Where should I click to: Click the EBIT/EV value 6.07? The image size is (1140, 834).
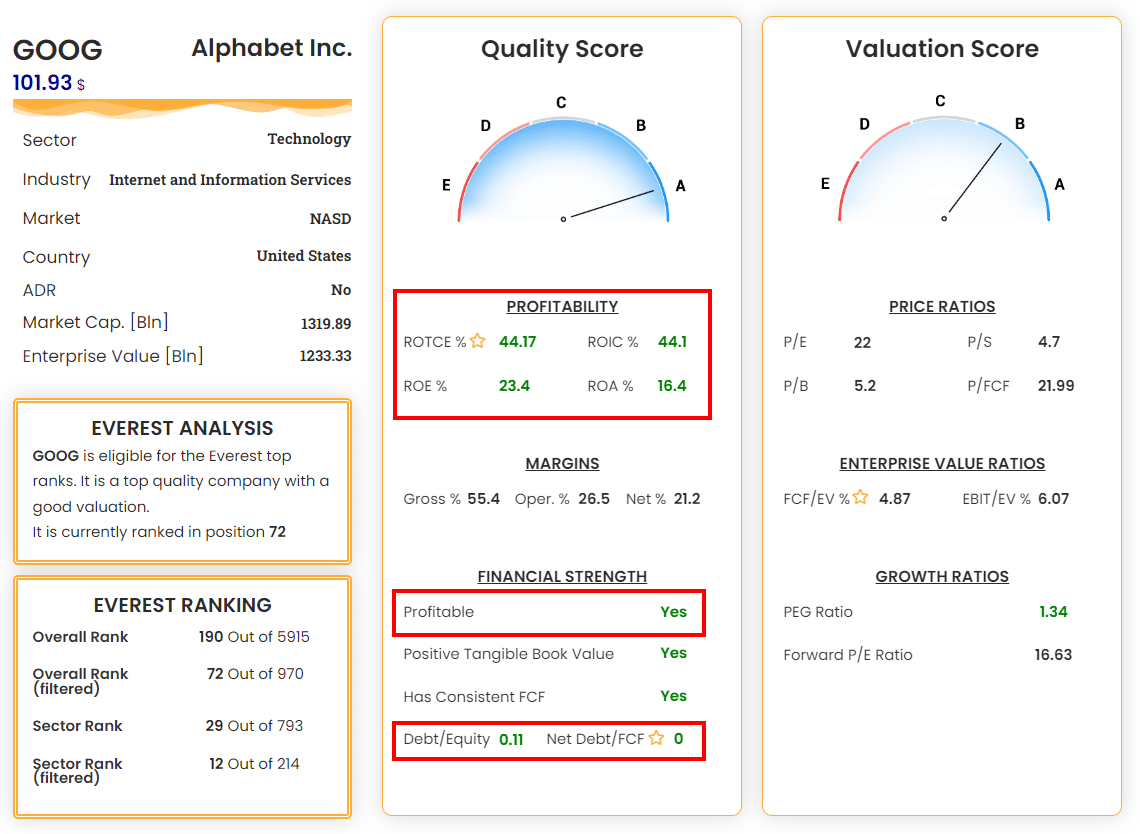(x=1053, y=499)
